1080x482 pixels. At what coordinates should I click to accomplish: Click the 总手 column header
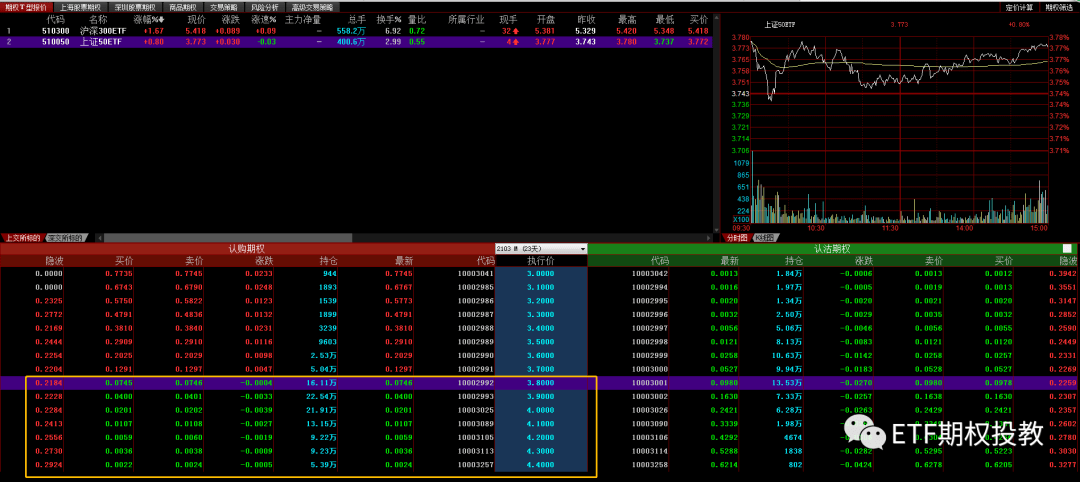click(357, 19)
